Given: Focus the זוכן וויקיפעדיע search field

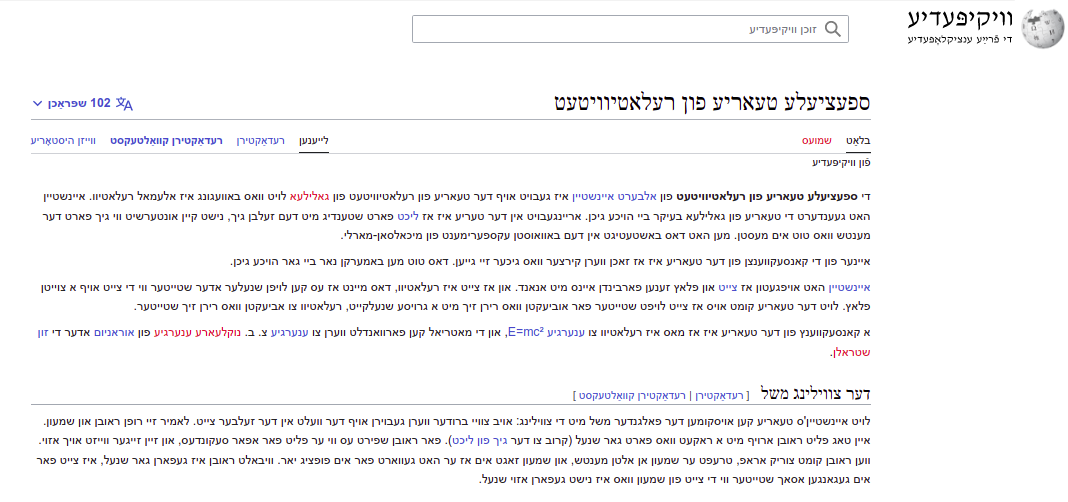Looking at the screenshot, I should [630, 29].
